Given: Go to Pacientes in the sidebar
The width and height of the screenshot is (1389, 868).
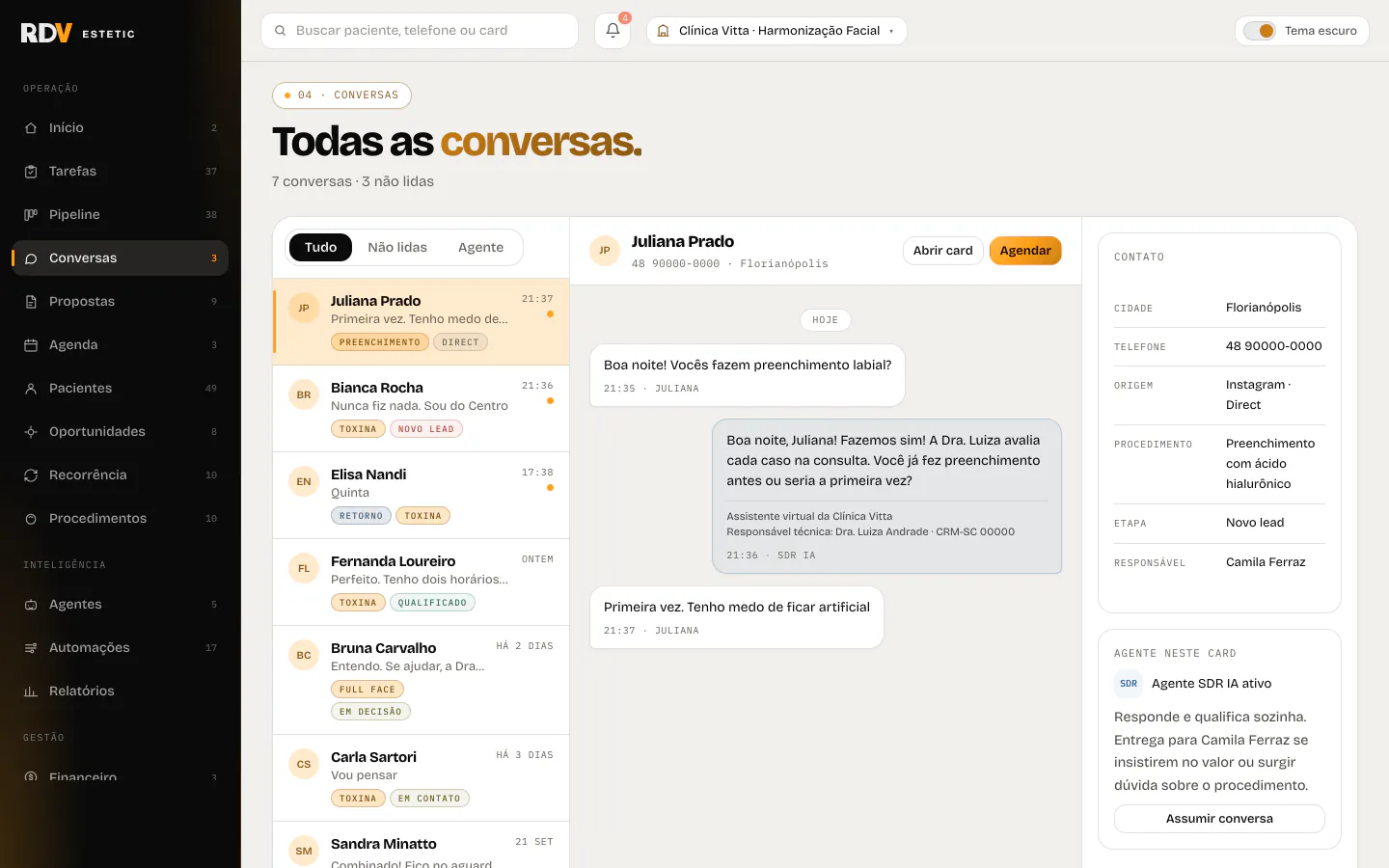Looking at the screenshot, I should pos(121,388).
